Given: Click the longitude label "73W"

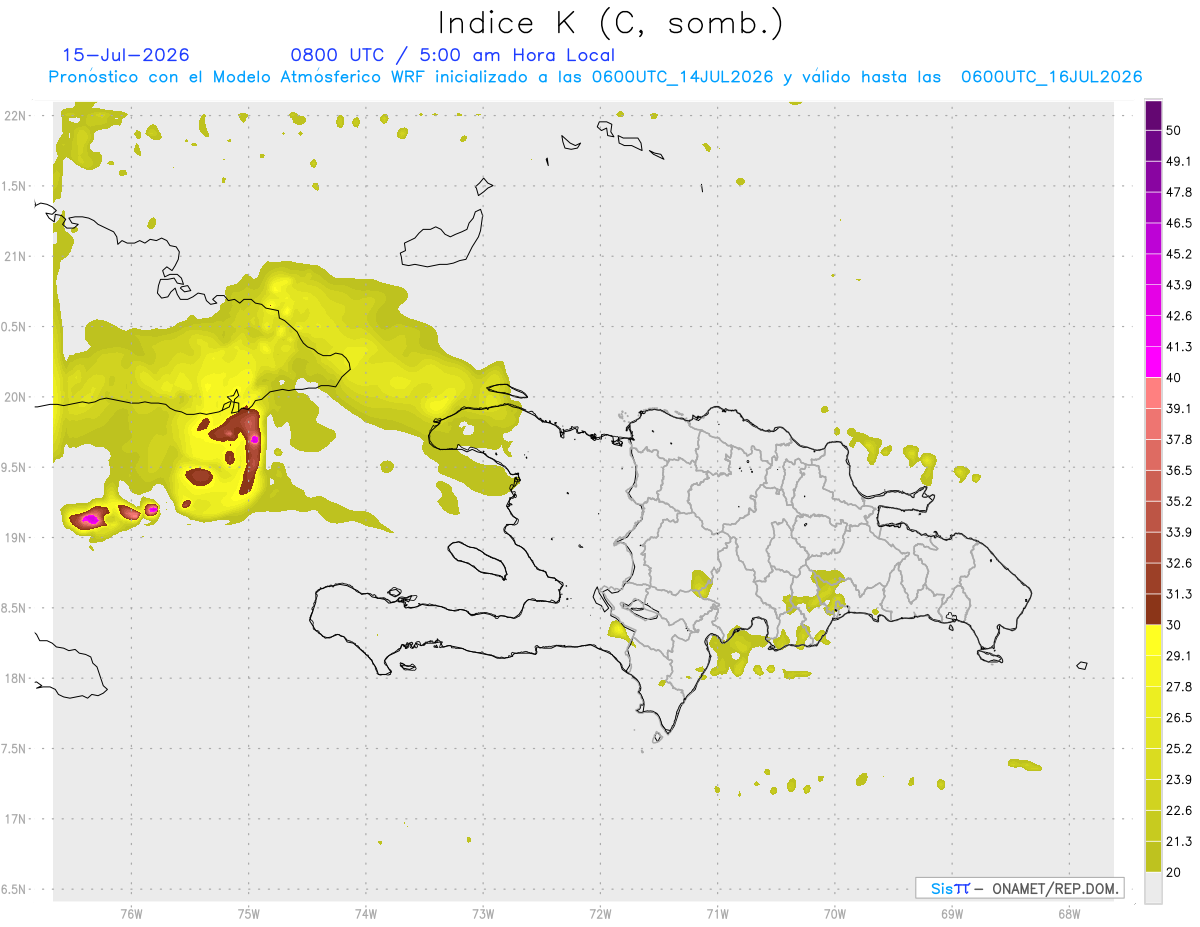Looking at the screenshot, I should (483, 914).
